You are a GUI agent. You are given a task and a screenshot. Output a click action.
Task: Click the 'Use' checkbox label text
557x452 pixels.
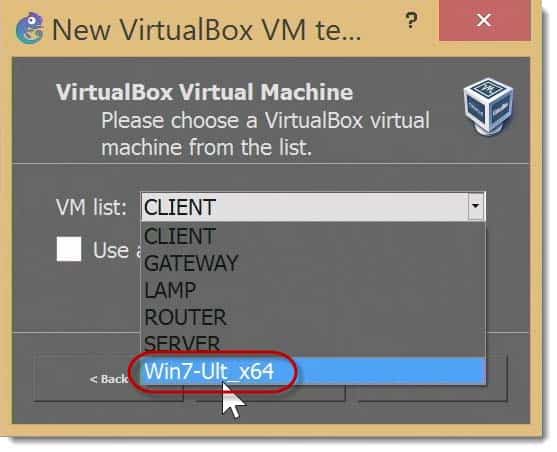tap(111, 250)
